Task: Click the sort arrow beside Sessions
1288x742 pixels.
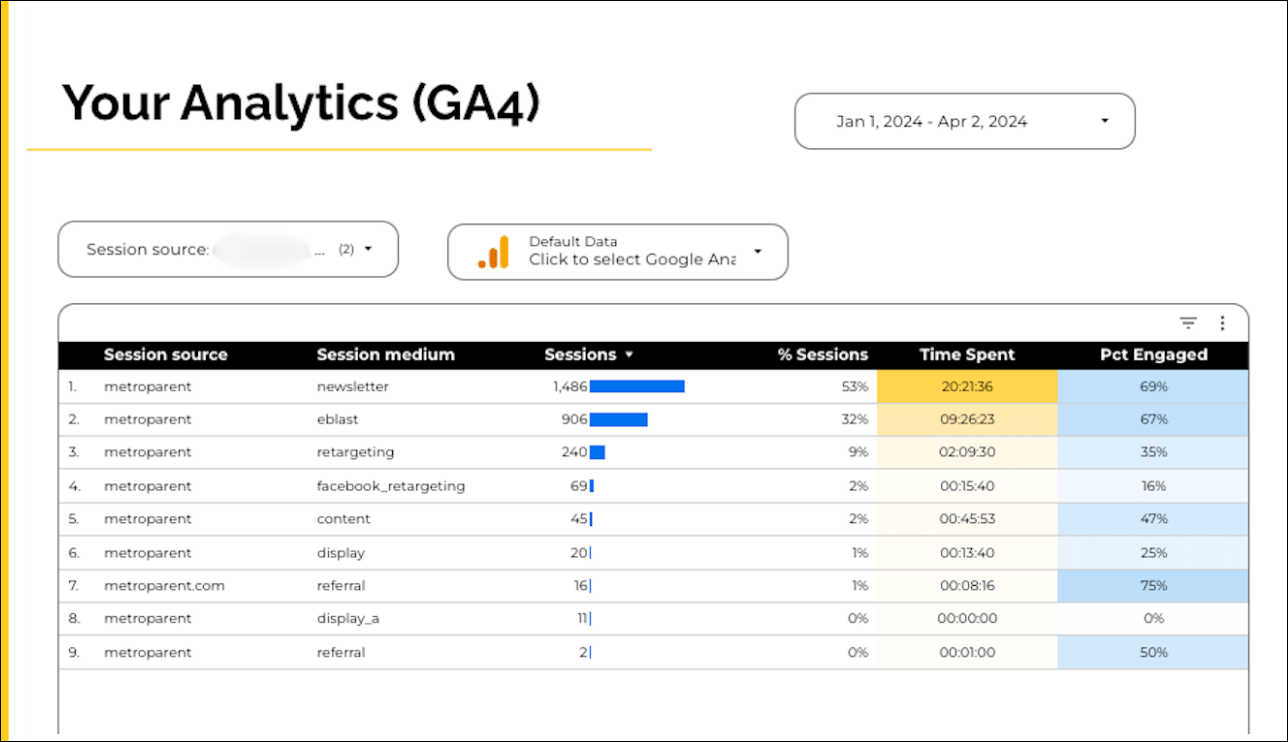Action: [628, 354]
